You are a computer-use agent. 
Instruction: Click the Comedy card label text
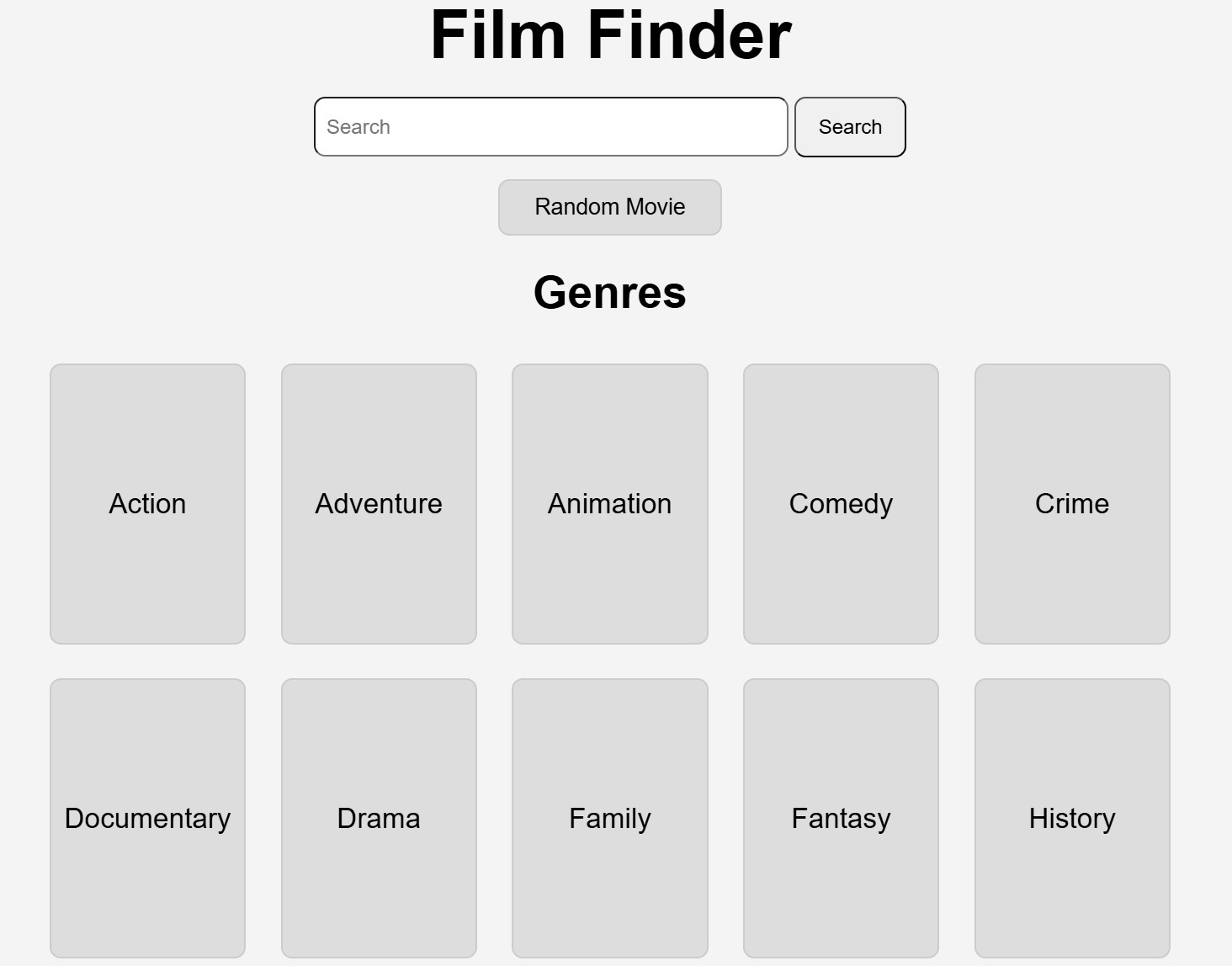coord(841,504)
